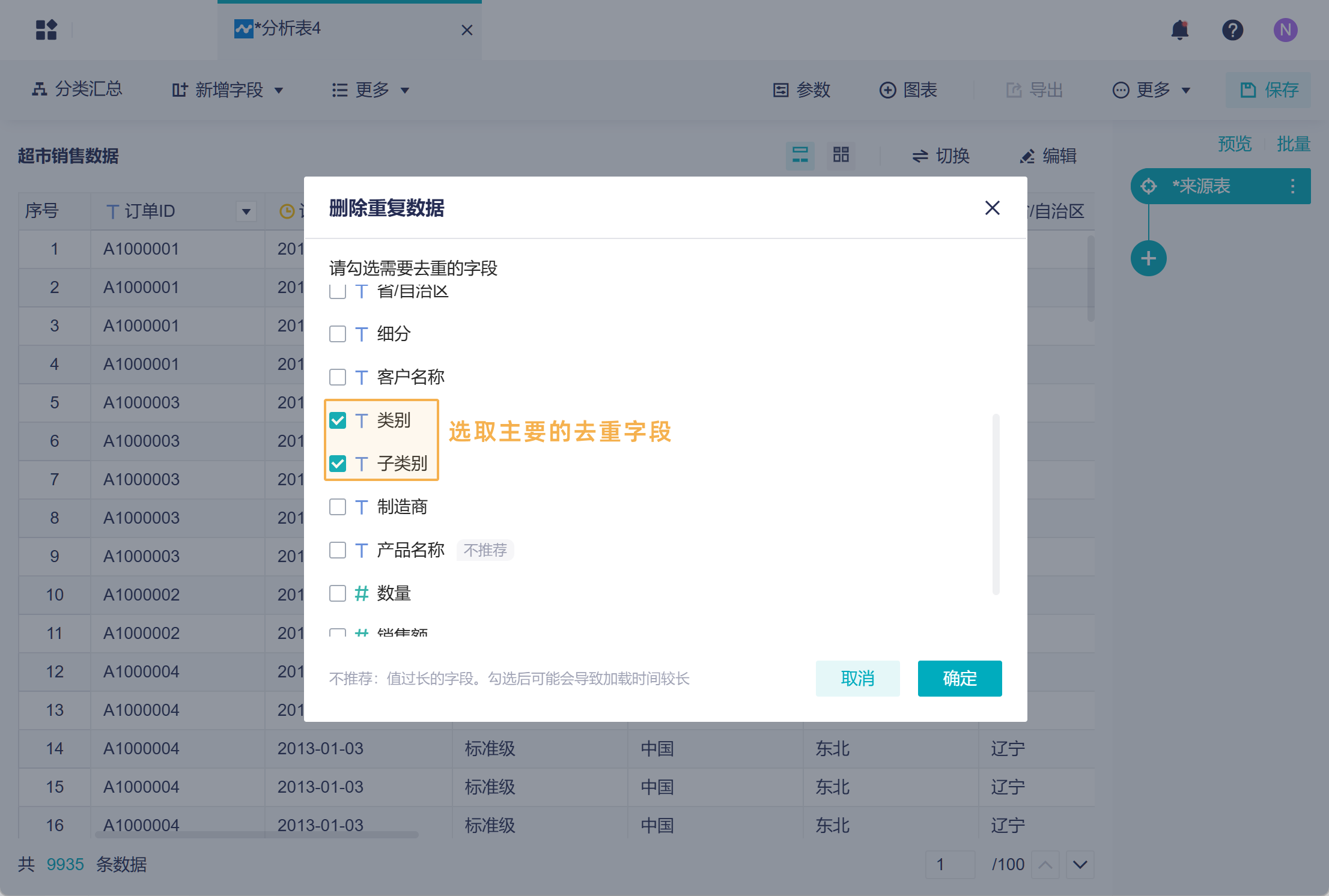1329x896 pixels.
Task: Expand the right toolbar 更多 dropdown
Action: [1151, 90]
